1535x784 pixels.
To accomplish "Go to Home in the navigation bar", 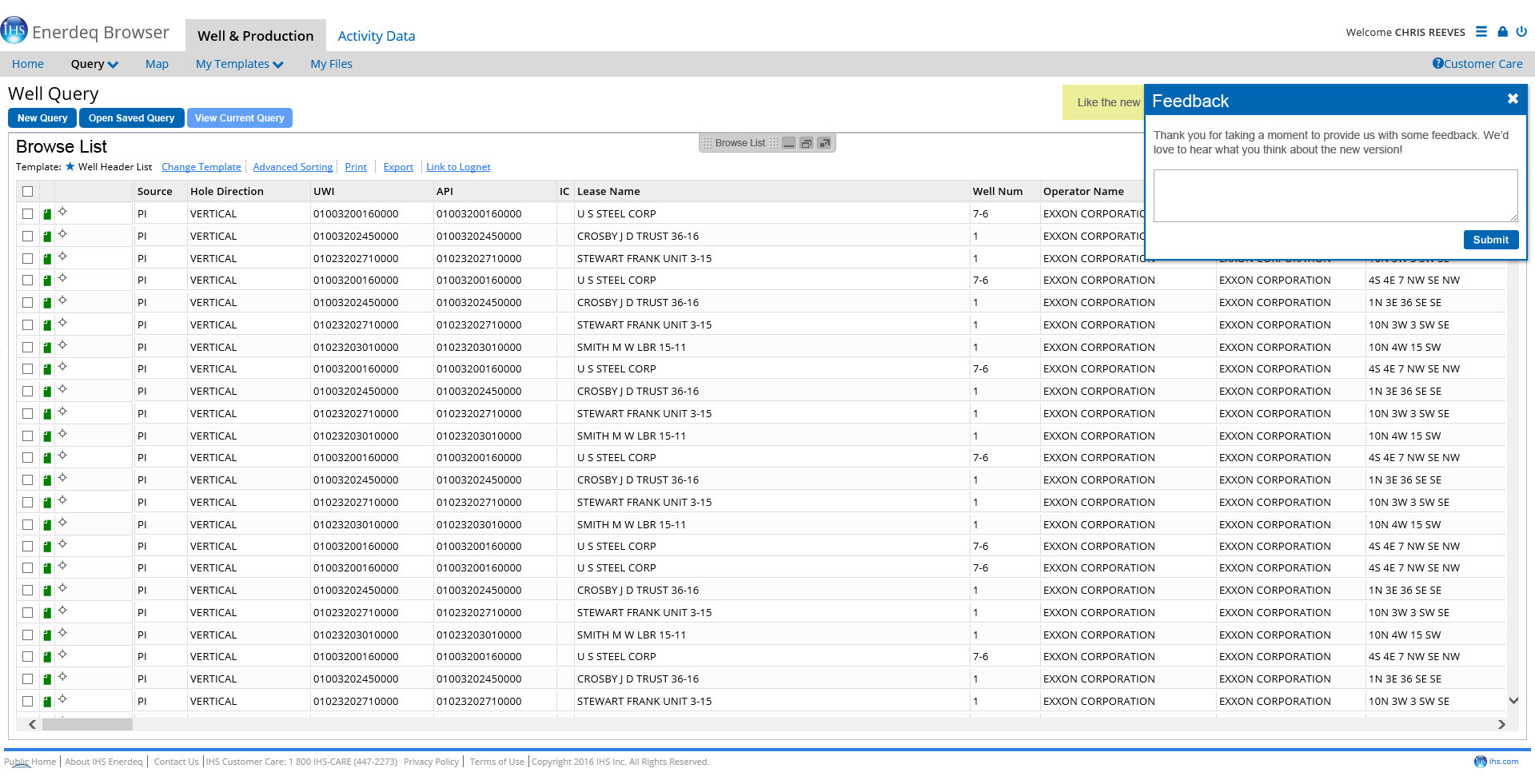I will [x=28, y=64].
